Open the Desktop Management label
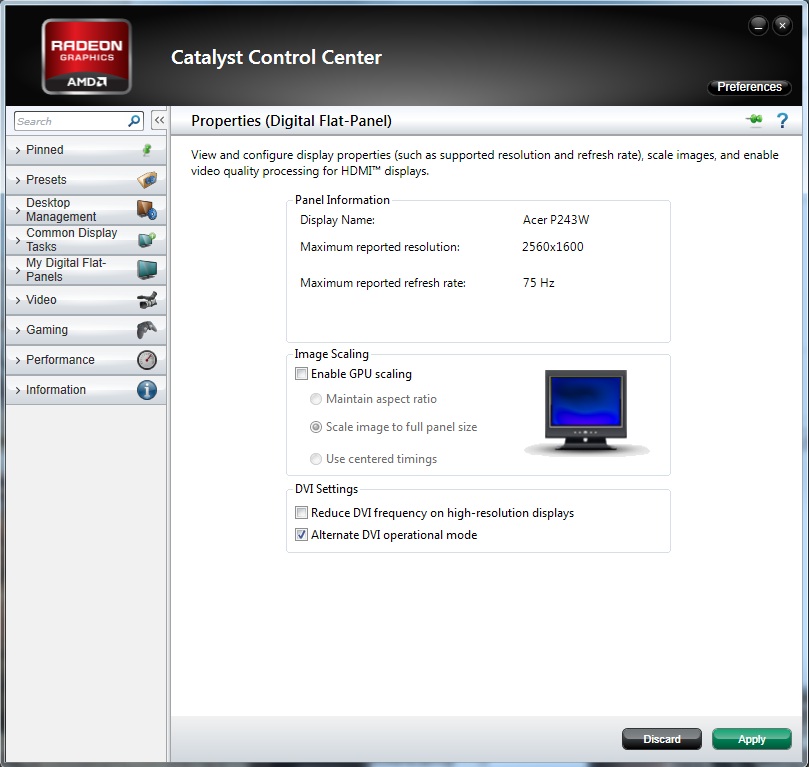809x767 pixels. tap(61, 209)
